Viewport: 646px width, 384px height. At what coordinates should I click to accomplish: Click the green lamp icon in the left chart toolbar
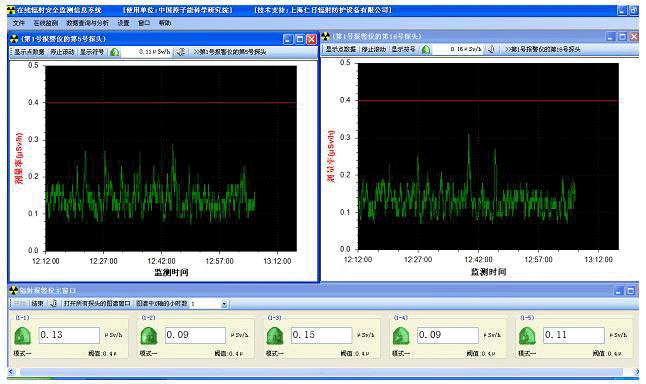coord(115,52)
